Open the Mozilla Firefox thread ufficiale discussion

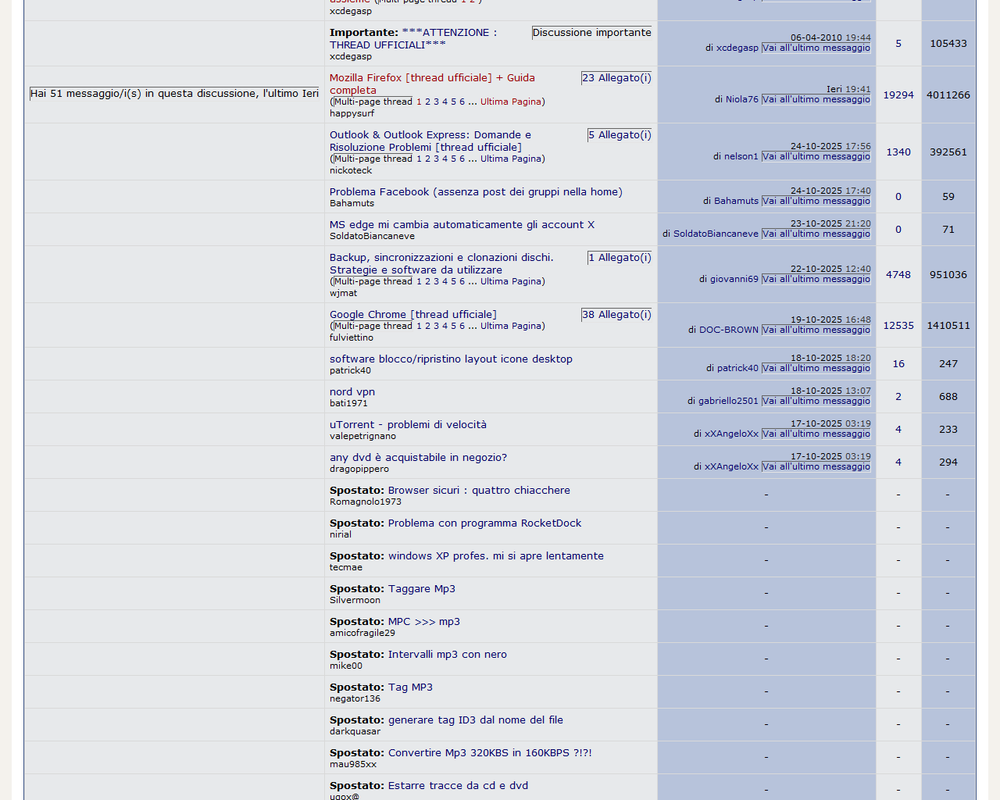click(x=432, y=84)
